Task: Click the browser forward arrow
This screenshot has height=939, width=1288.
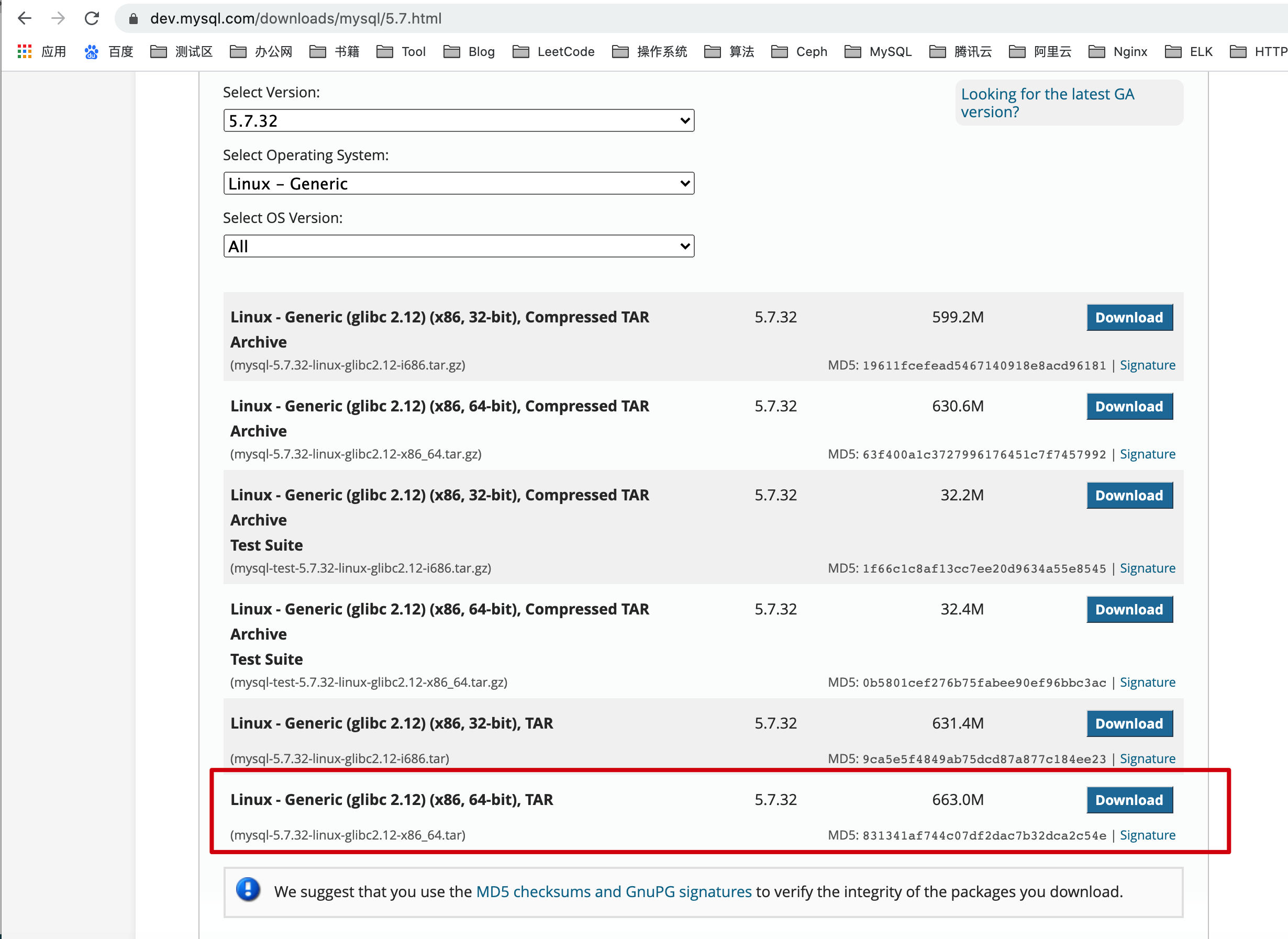Action: coord(58,18)
